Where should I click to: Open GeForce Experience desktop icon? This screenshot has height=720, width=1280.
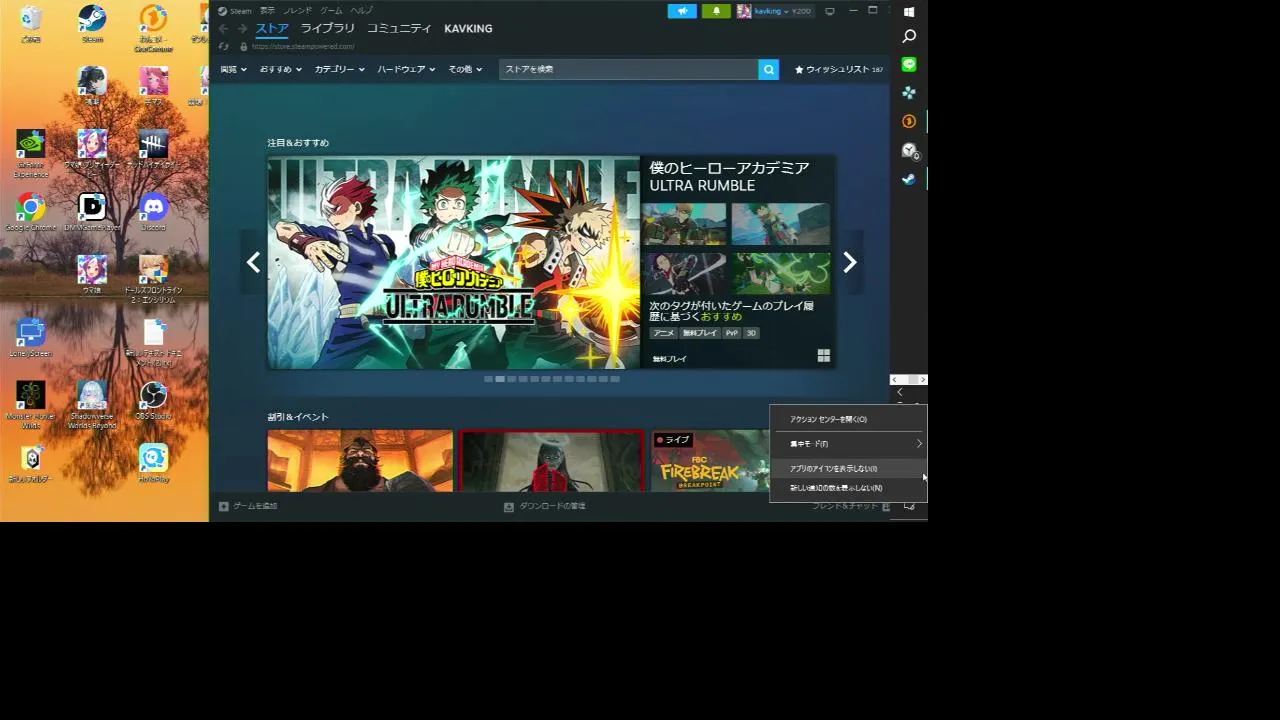point(31,153)
